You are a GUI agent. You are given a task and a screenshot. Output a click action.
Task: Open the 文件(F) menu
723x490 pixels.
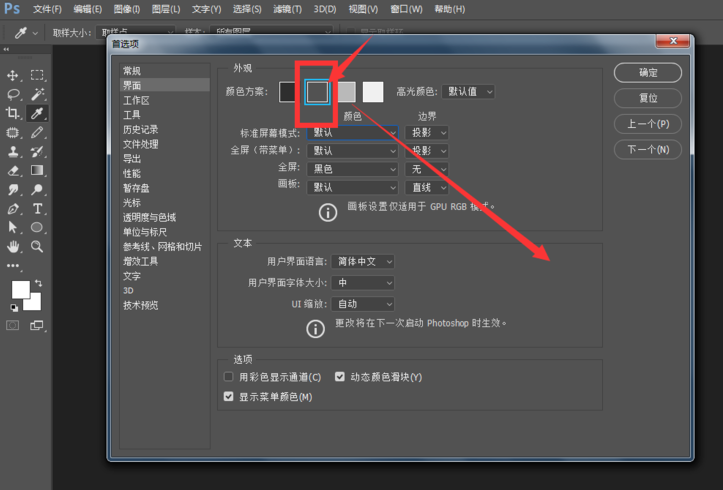[47, 9]
